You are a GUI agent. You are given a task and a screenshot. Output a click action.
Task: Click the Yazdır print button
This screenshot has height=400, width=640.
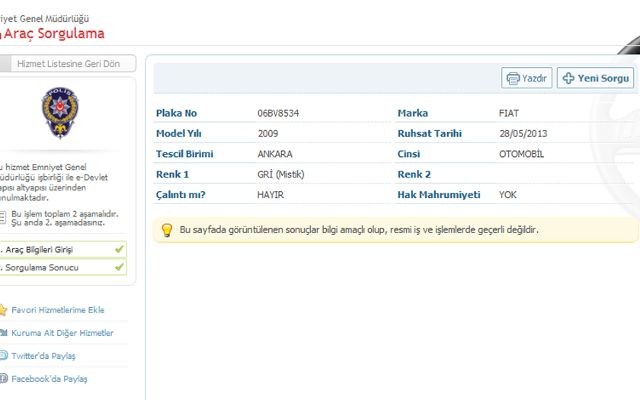[x=526, y=78]
